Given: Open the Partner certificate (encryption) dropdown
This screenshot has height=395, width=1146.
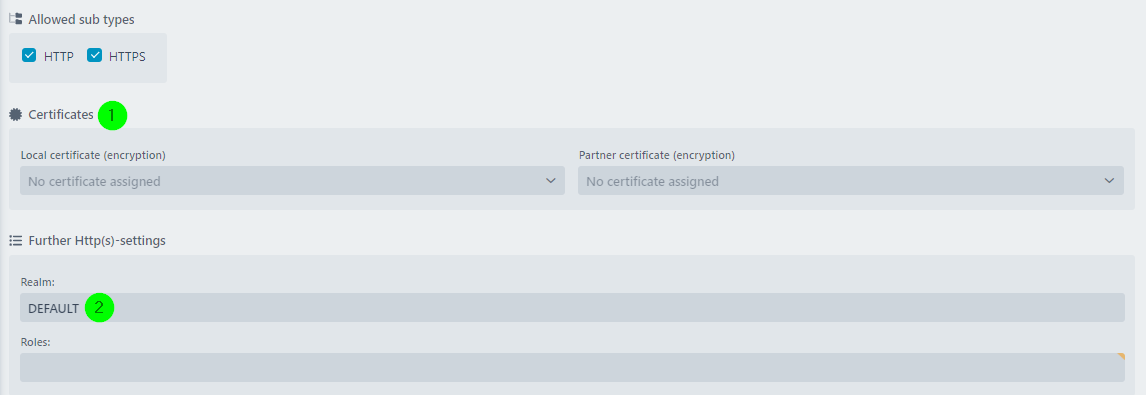Looking at the screenshot, I should point(851,181).
